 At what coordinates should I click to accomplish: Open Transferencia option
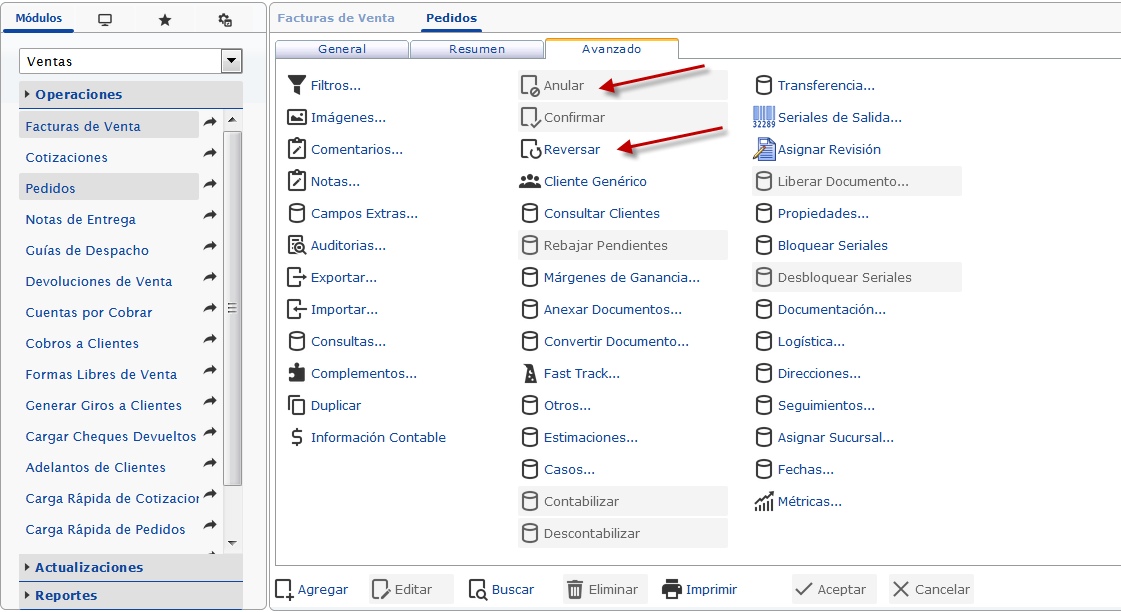pyautogui.click(x=826, y=85)
